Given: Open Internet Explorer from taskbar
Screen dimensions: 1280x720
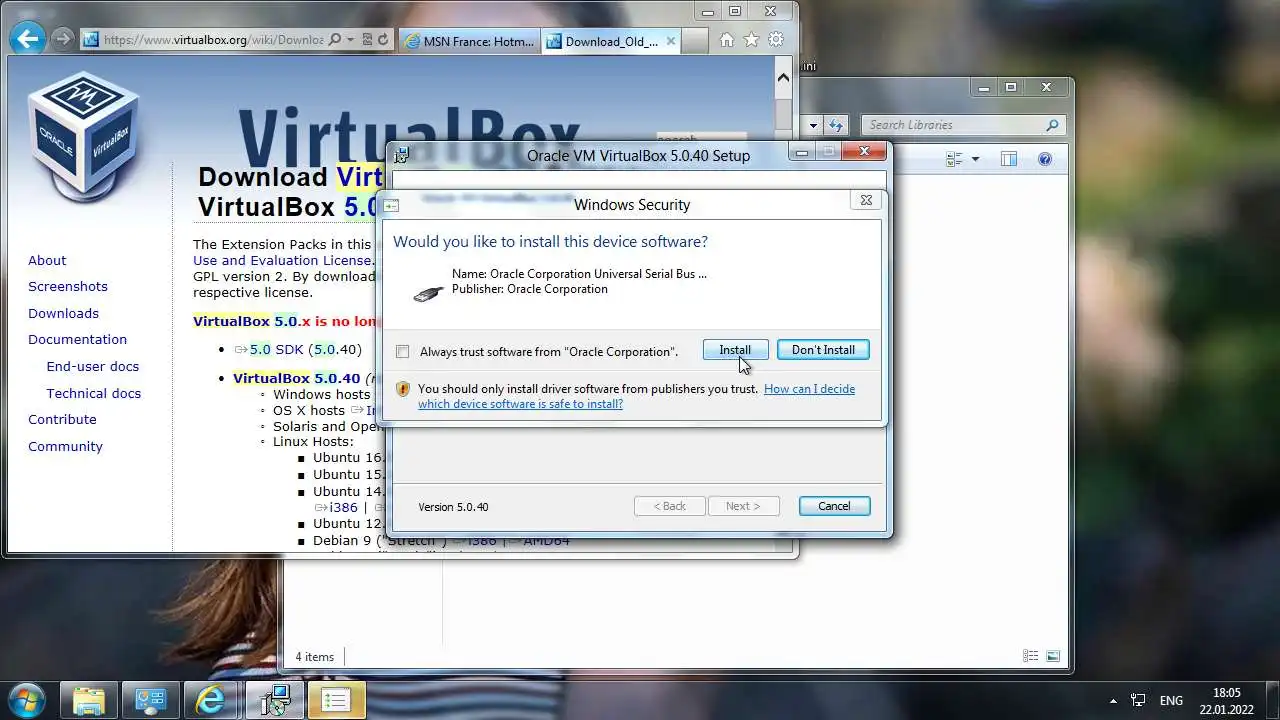Looking at the screenshot, I should (211, 700).
